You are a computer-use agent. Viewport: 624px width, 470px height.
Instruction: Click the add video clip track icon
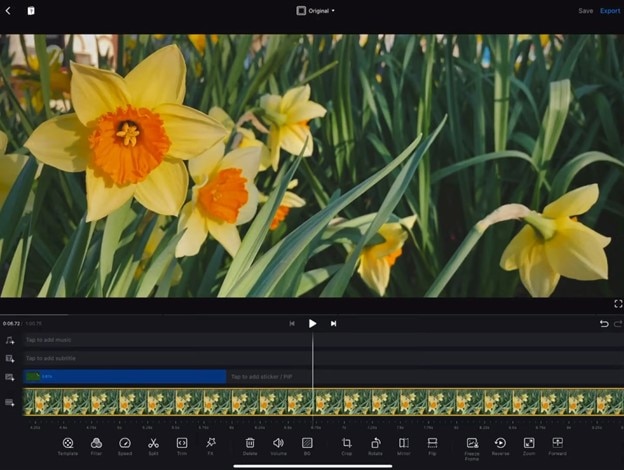10,402
